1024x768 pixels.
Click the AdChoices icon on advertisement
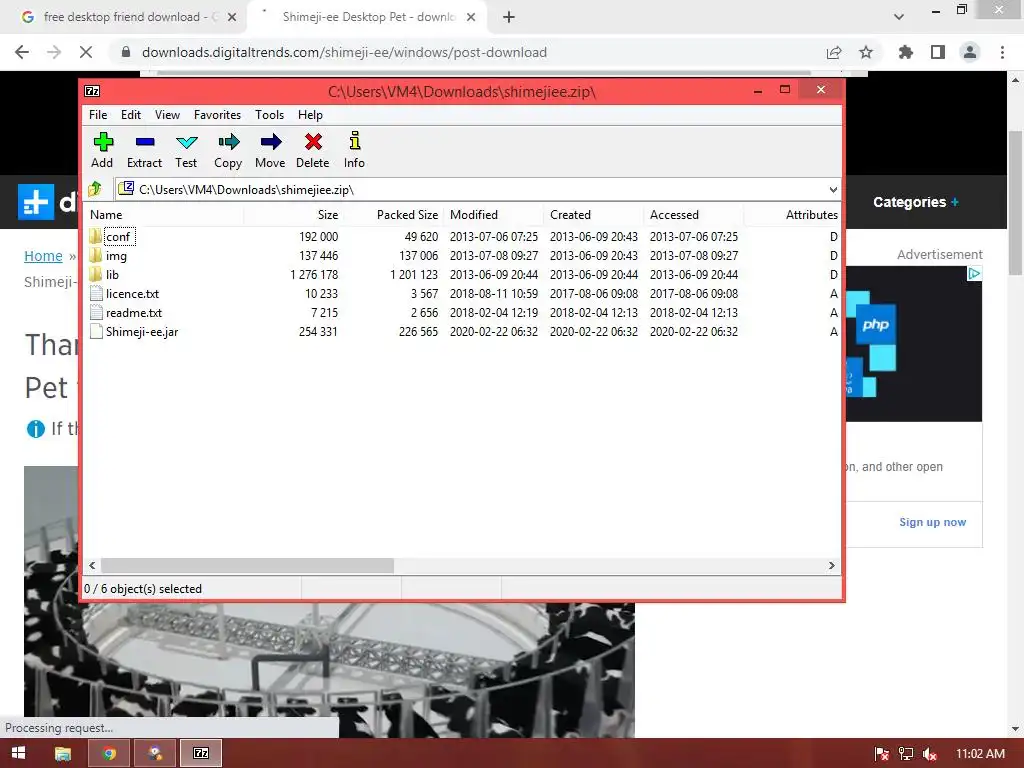point(974,274)
